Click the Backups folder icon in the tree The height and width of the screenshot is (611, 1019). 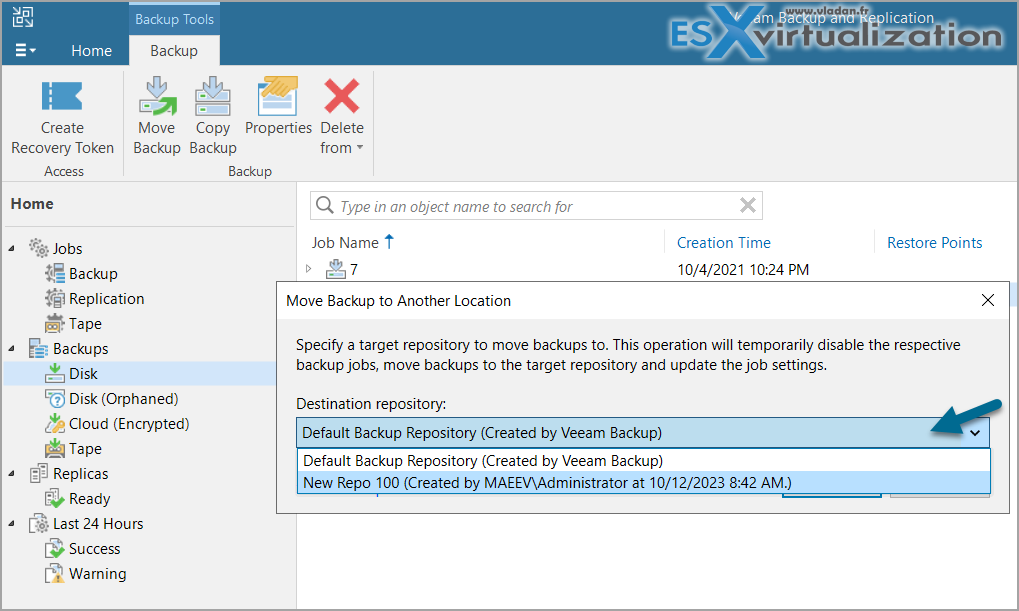38,348
